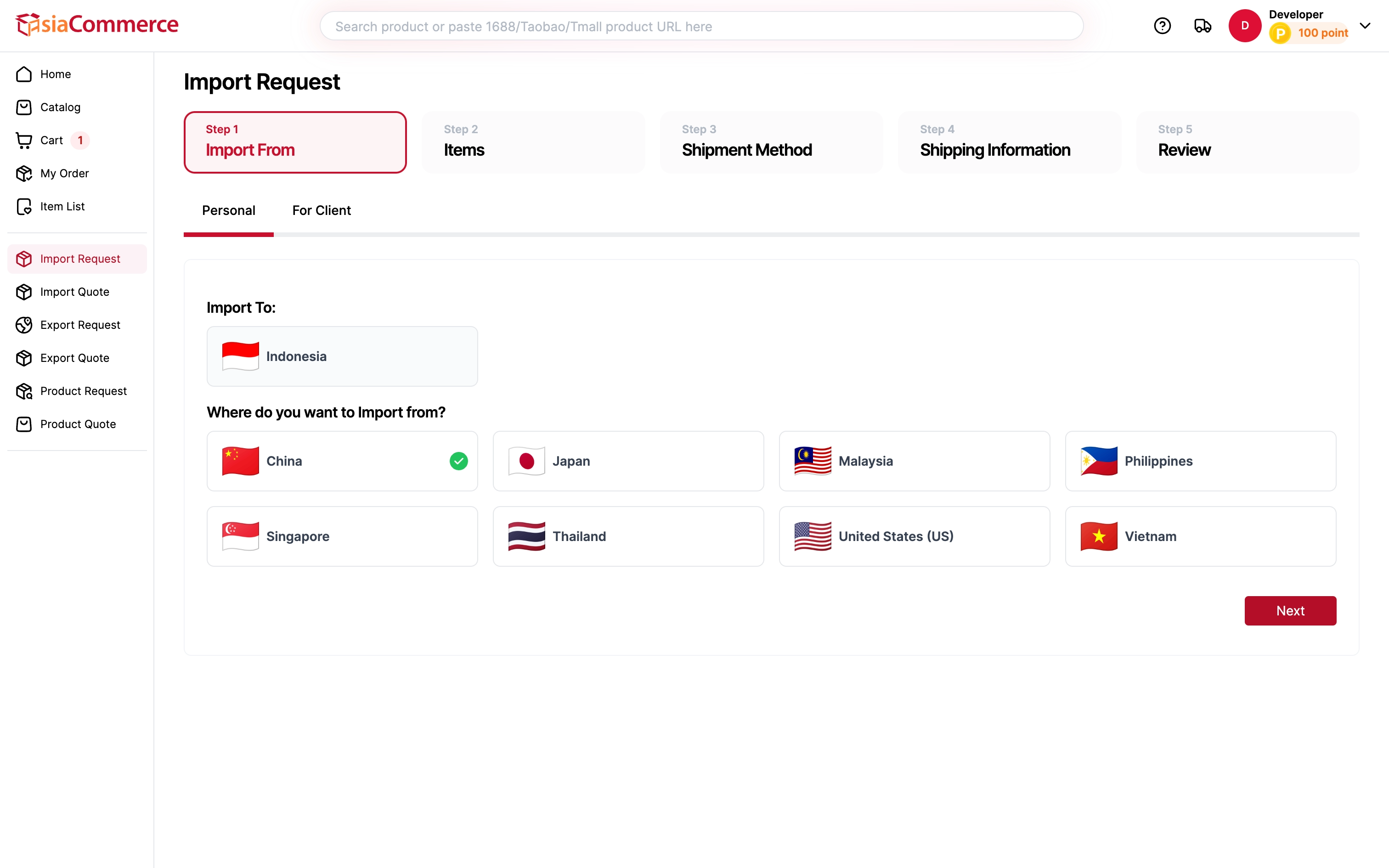
Task: Select China as import origin
Action: pyautogui.click(x=342, y=461)
